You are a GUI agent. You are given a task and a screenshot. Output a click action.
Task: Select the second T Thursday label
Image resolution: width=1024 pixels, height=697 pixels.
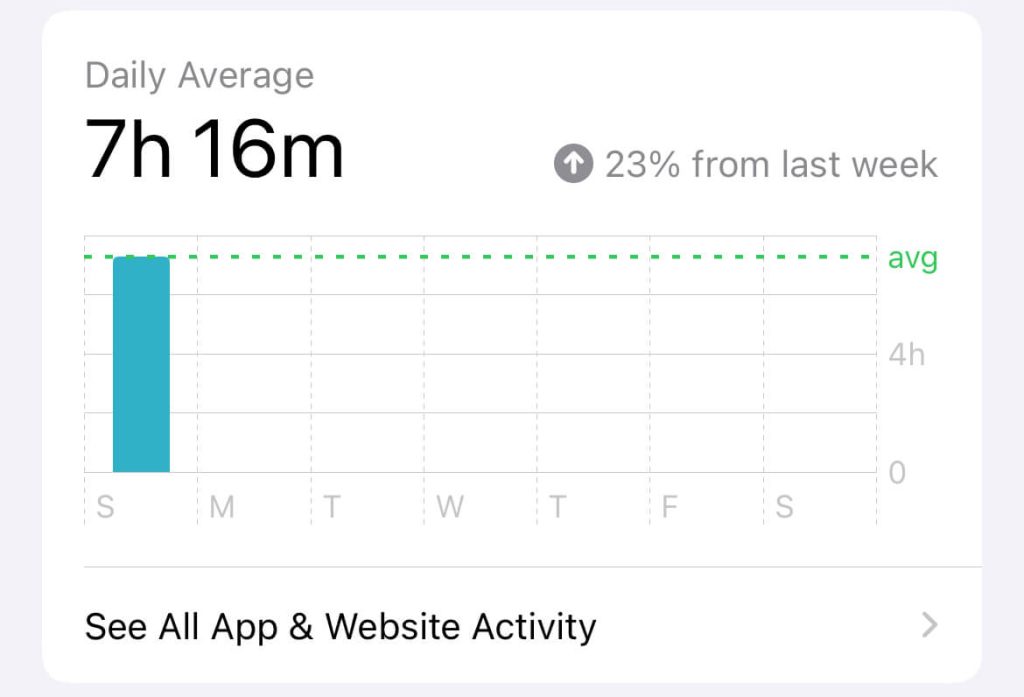pos(557,507)
